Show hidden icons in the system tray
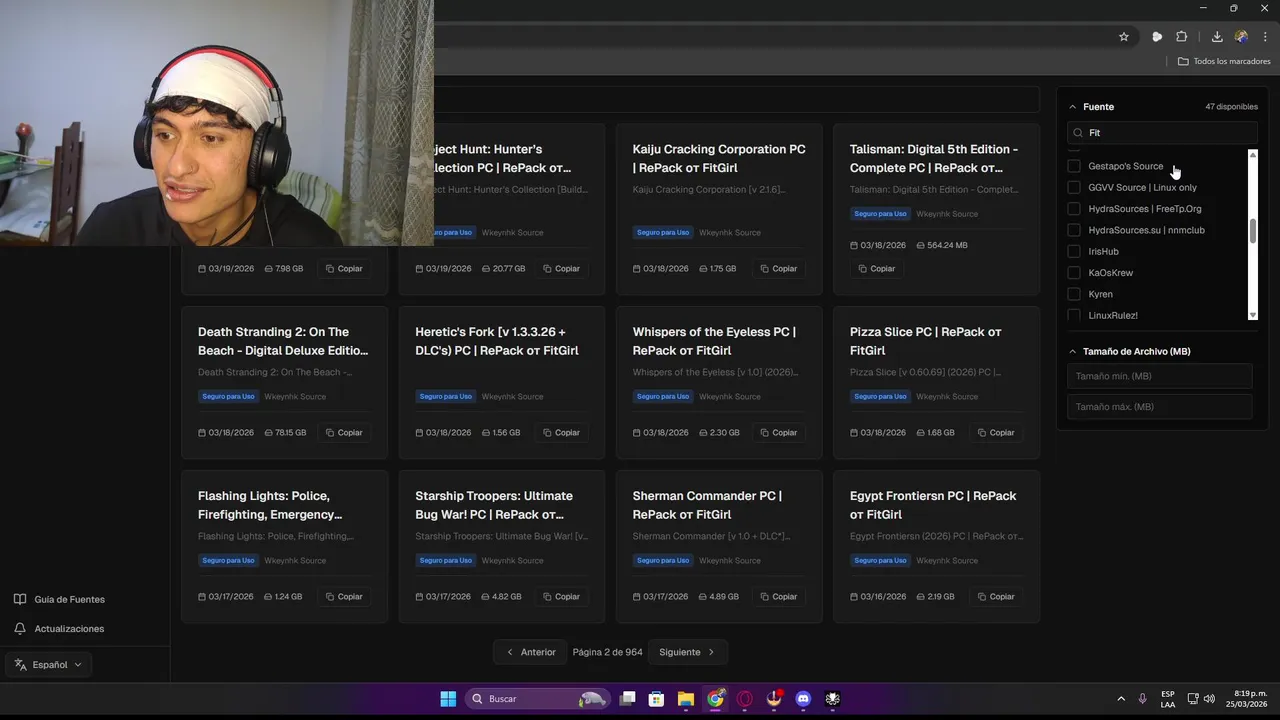This screenshot has width=1280, height=720. (1120, 699)
